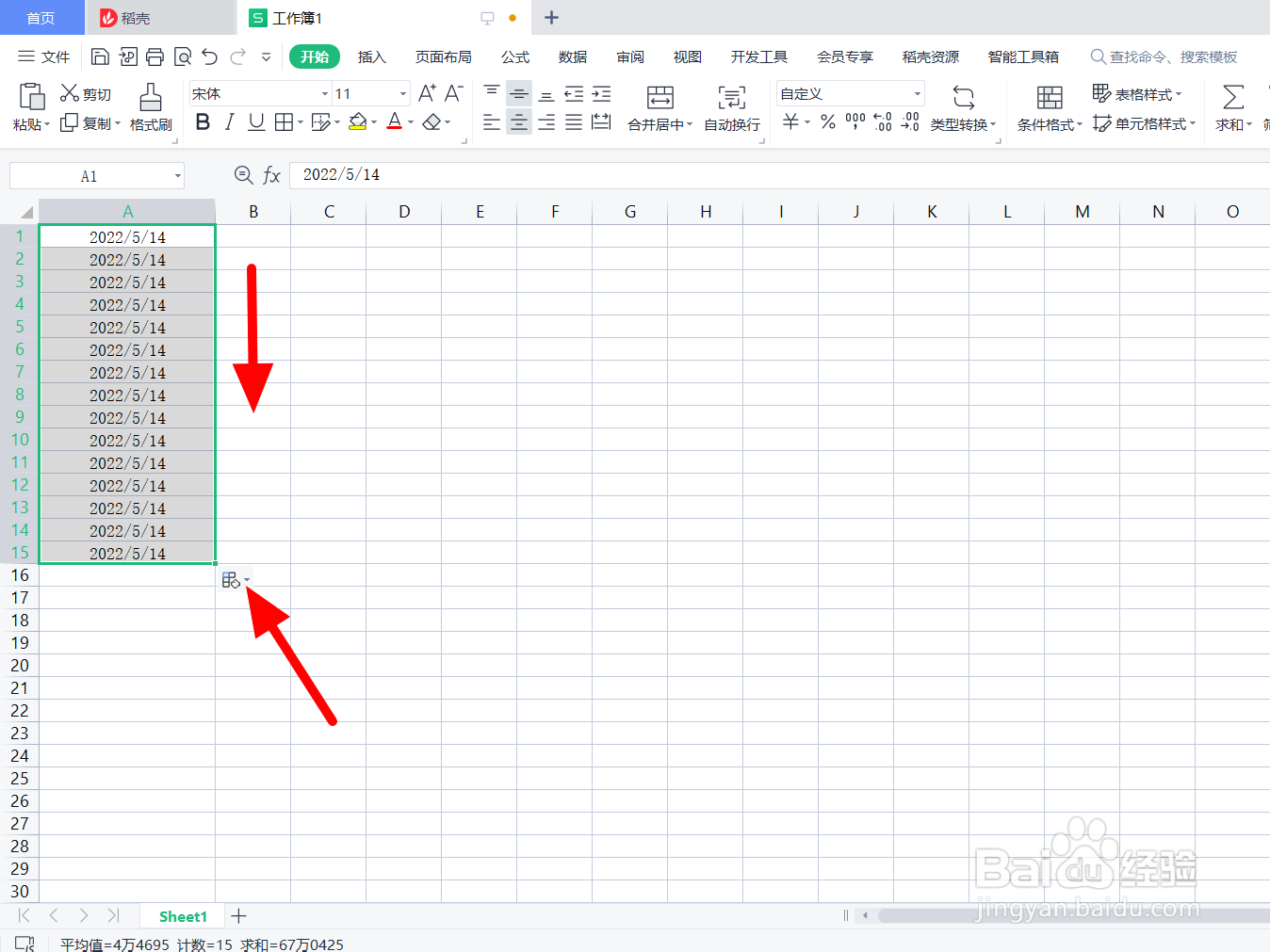Click the percent style icon

click(x=828, y=122)
